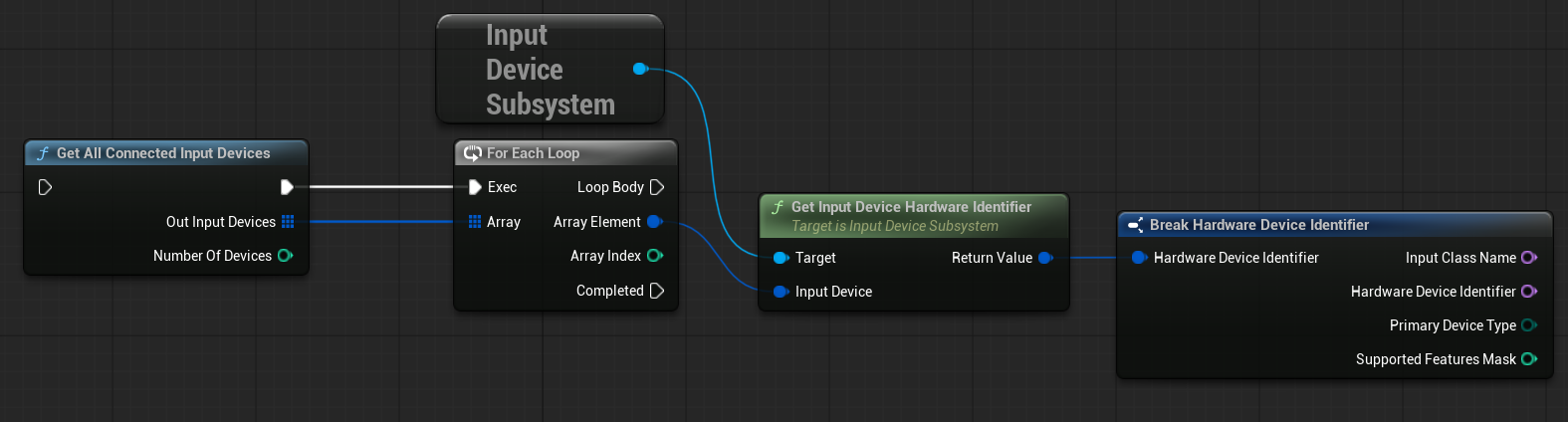Screen dimensions: 1568x422
Task: Click the Out Input Devices array pin
Action: [288, 222]
